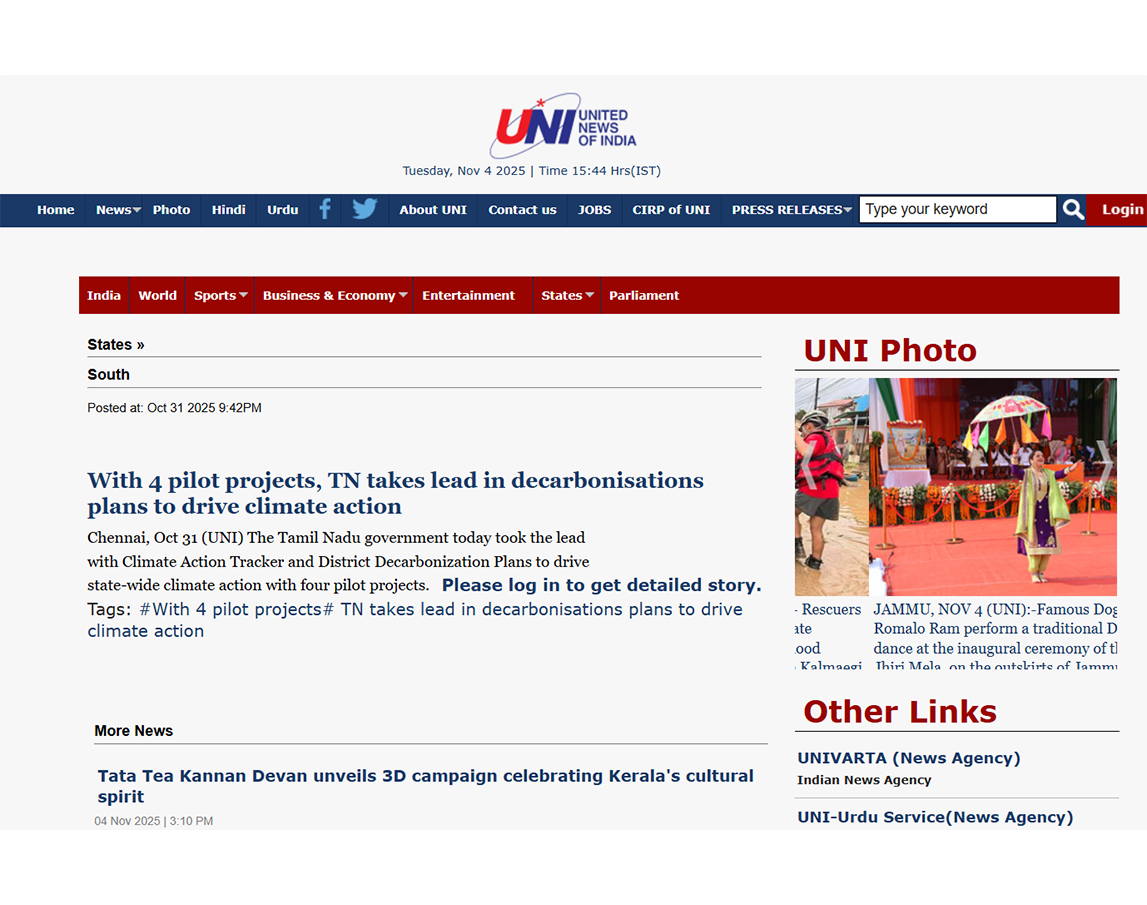This screenshot has height=905, width=1147.
Task: Click the search magnifier icon
Action: pyautogui.click(x=1072, y=209)
